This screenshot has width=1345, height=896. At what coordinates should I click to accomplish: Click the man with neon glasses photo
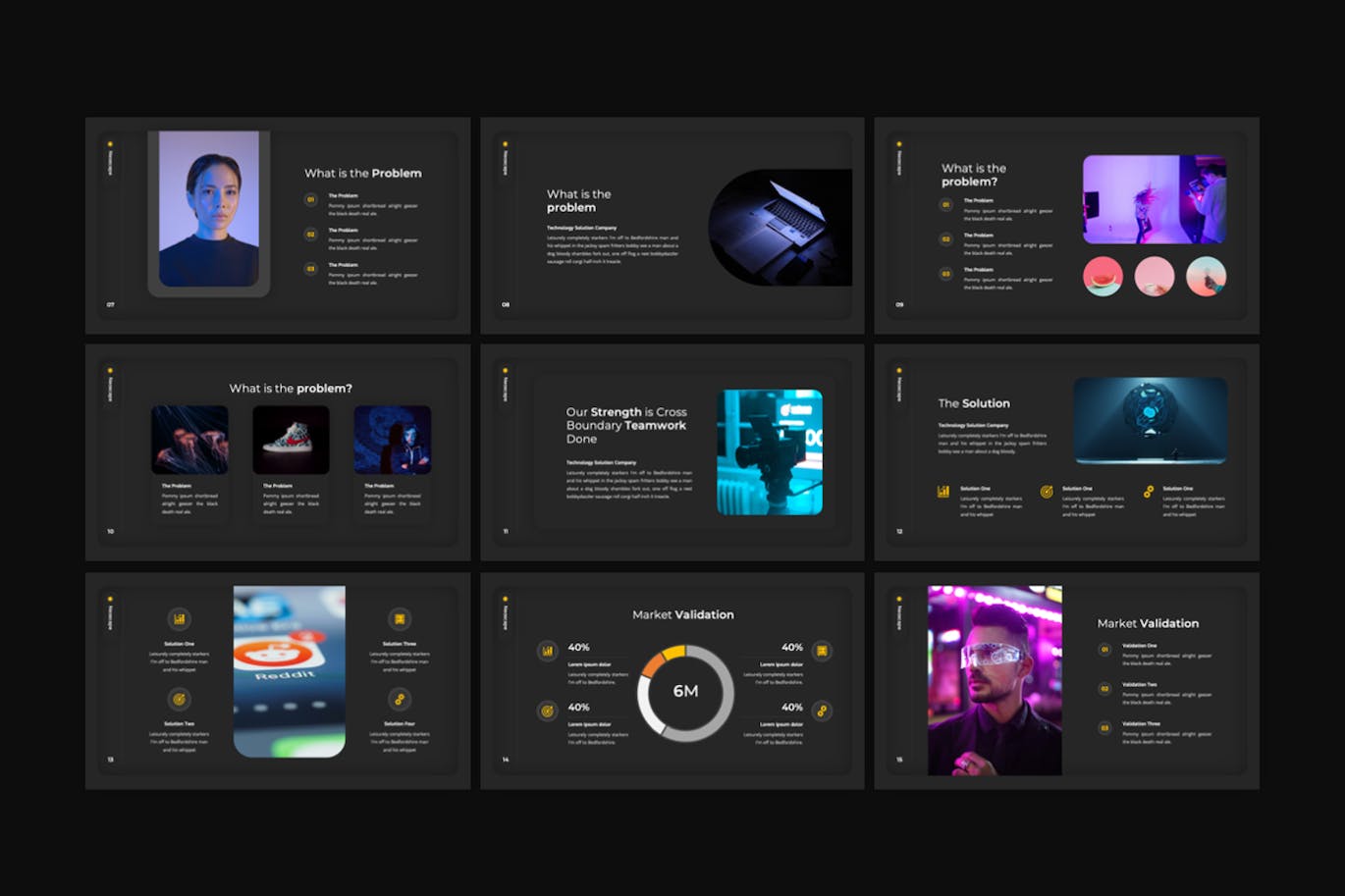[x=995, y=680]
